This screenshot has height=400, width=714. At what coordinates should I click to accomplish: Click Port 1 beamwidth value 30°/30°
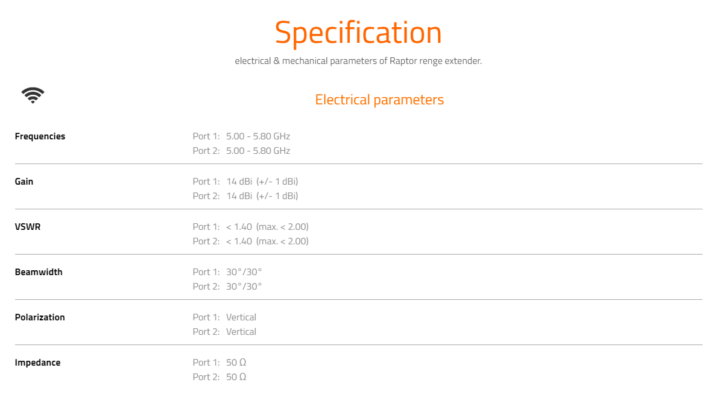point(244,272)
